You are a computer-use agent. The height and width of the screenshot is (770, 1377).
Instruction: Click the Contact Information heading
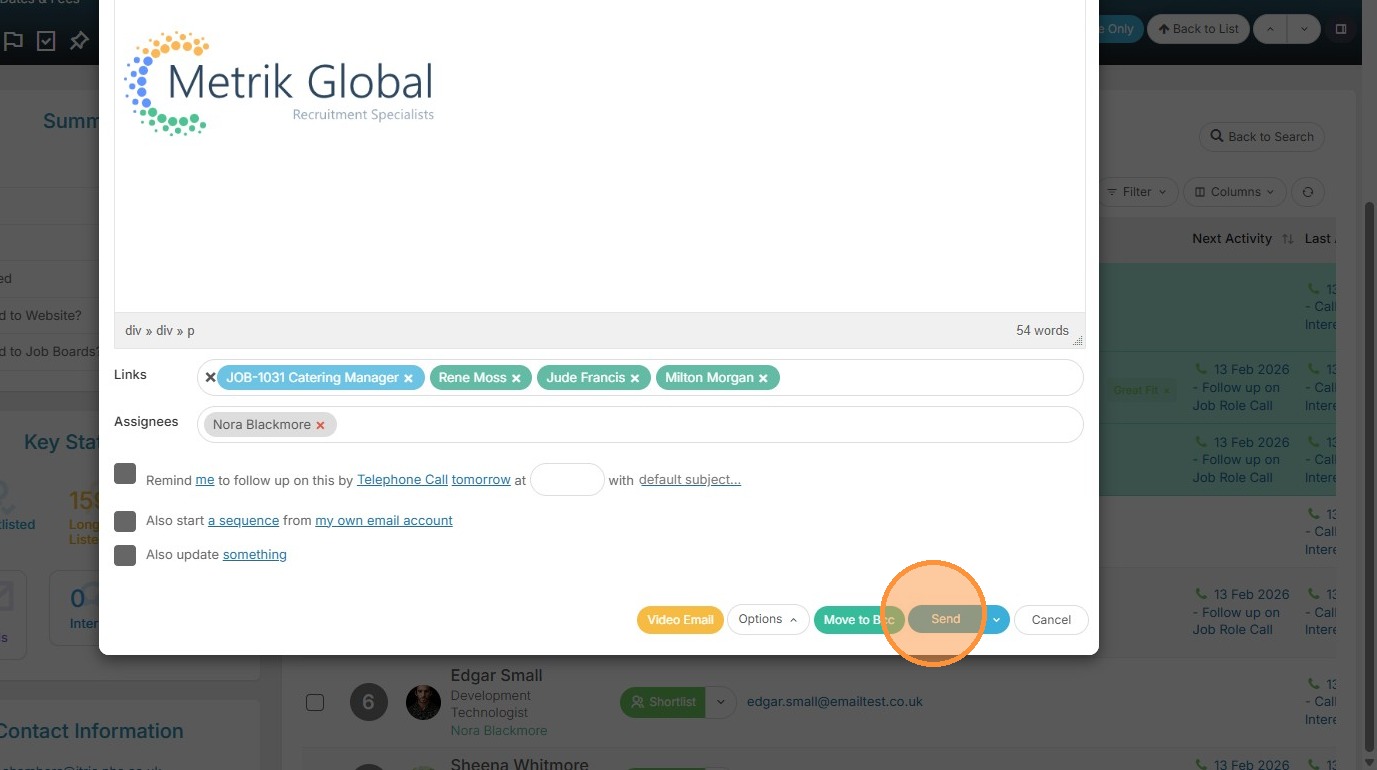pos(92,731)
